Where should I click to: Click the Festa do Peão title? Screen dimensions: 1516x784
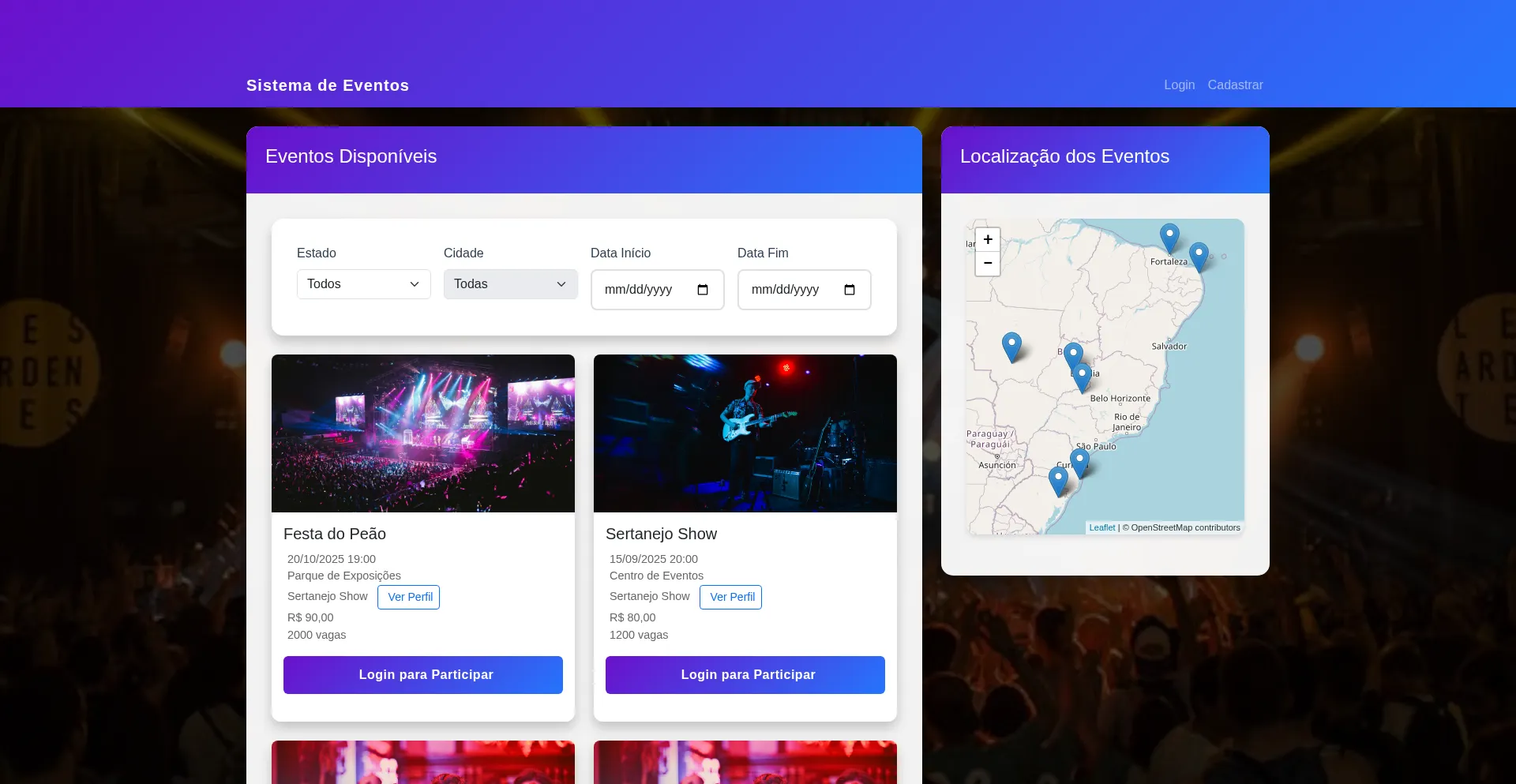pos(335,534)
